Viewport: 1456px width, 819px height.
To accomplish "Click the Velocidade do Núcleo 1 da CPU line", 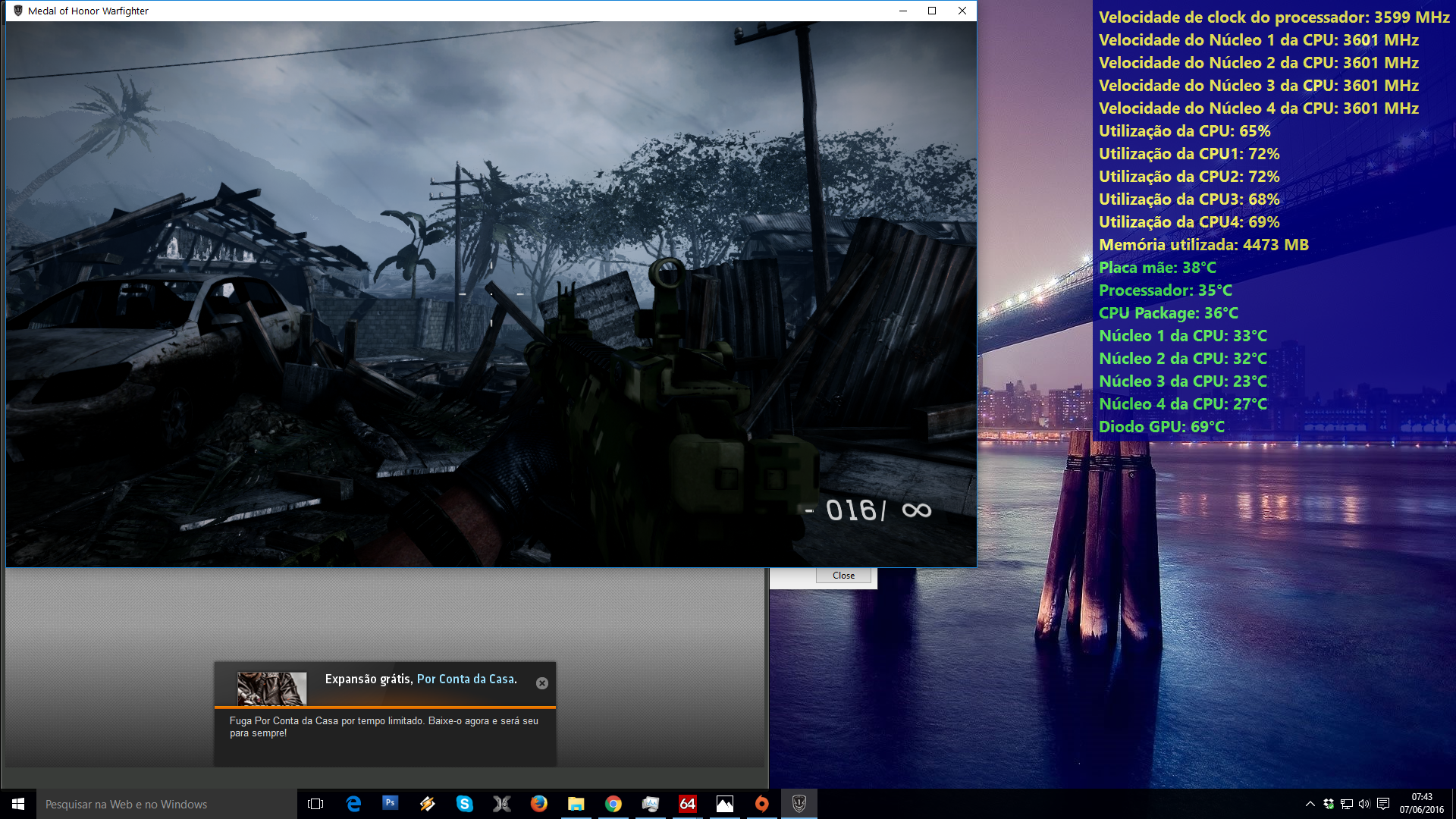I will pyautogui.click(x=1259, y=40).
